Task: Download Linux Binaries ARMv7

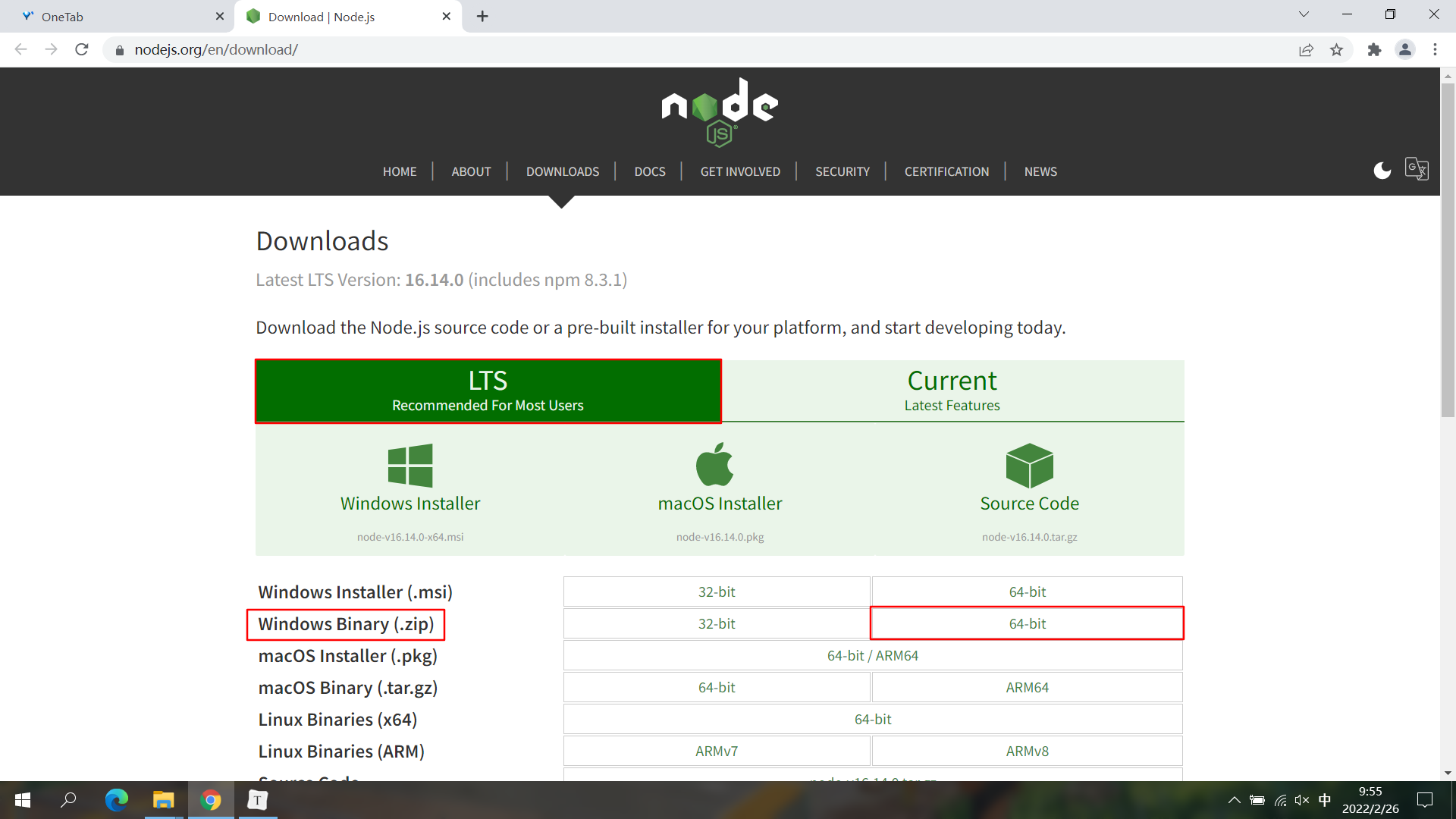Action: [716, 751]
